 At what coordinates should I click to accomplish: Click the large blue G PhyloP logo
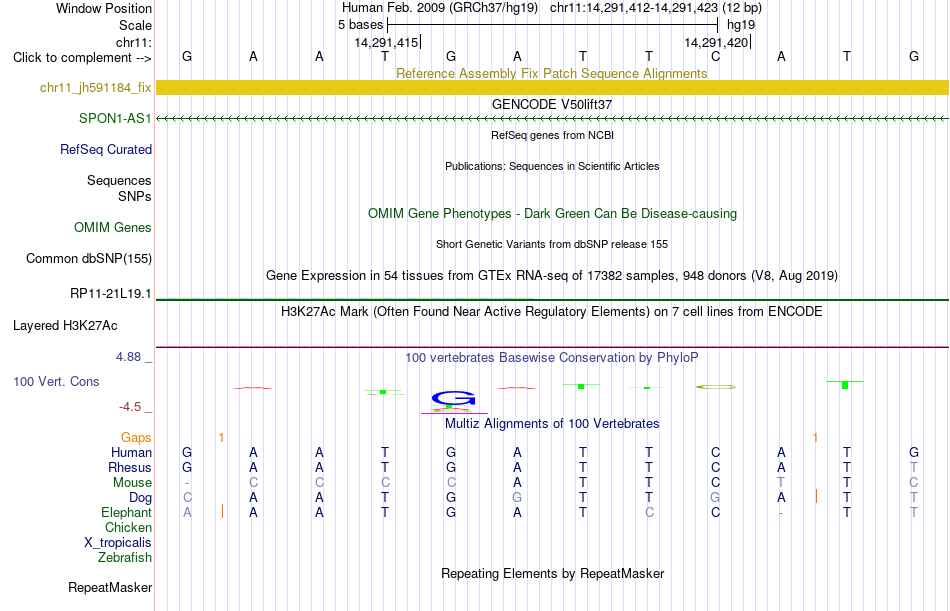pyautogui.click(x=453, y=398)
